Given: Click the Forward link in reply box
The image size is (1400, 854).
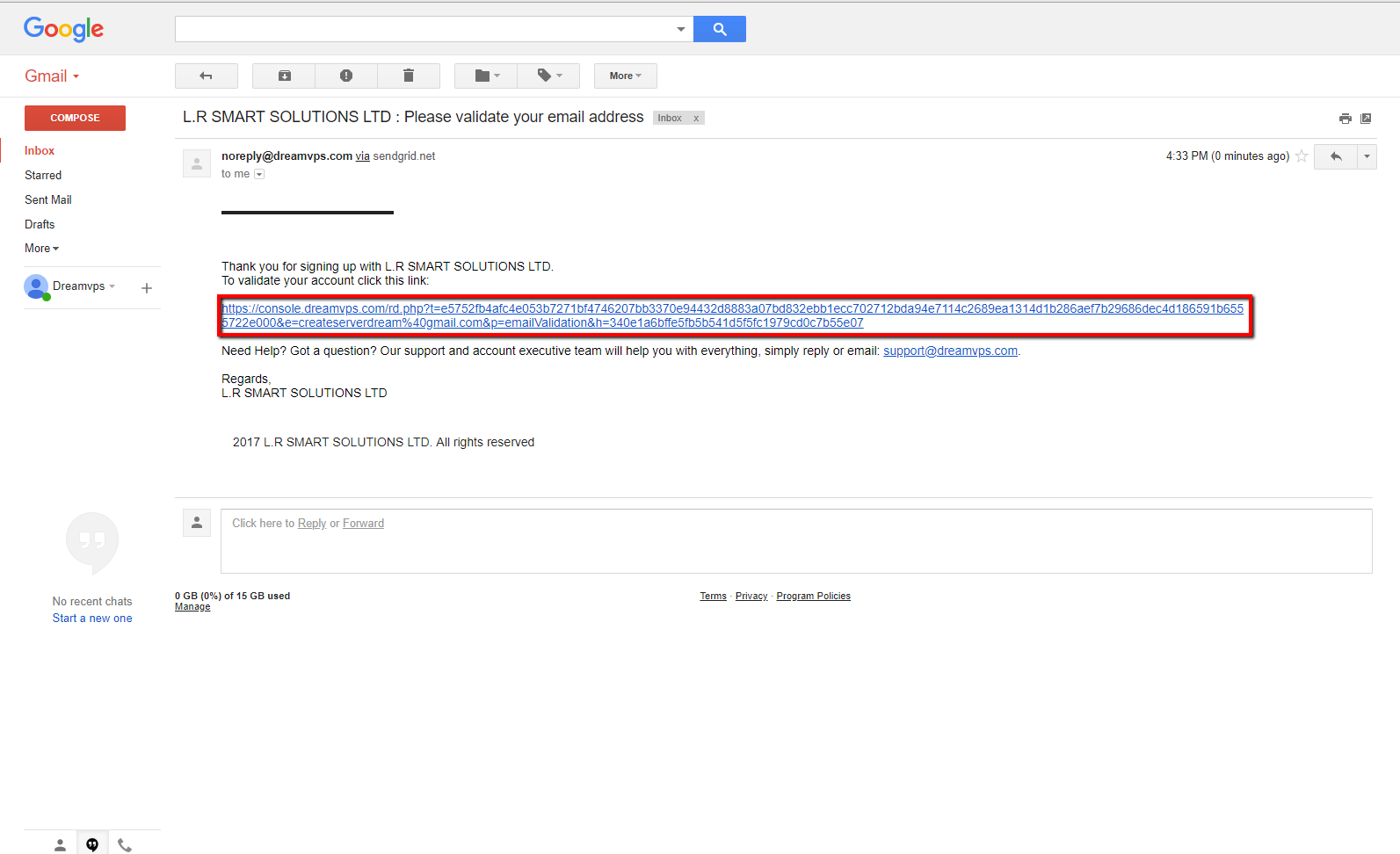Looking at the screenshot, I should [x=363, y=523].
